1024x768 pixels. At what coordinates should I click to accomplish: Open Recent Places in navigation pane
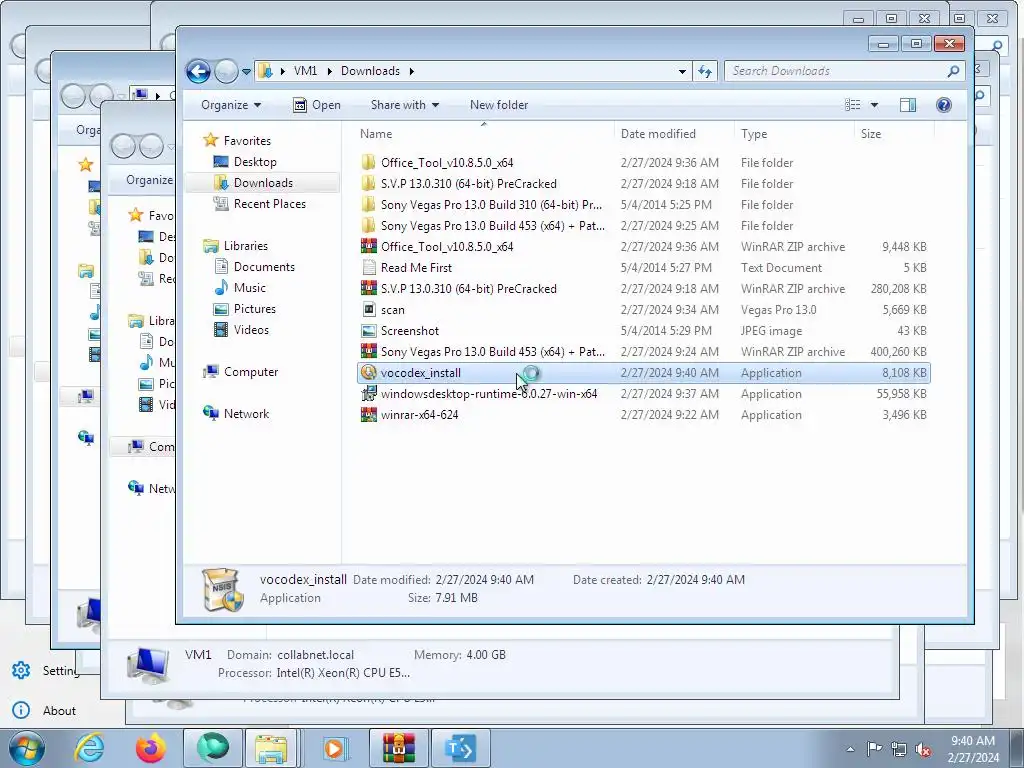coord(259,204)
